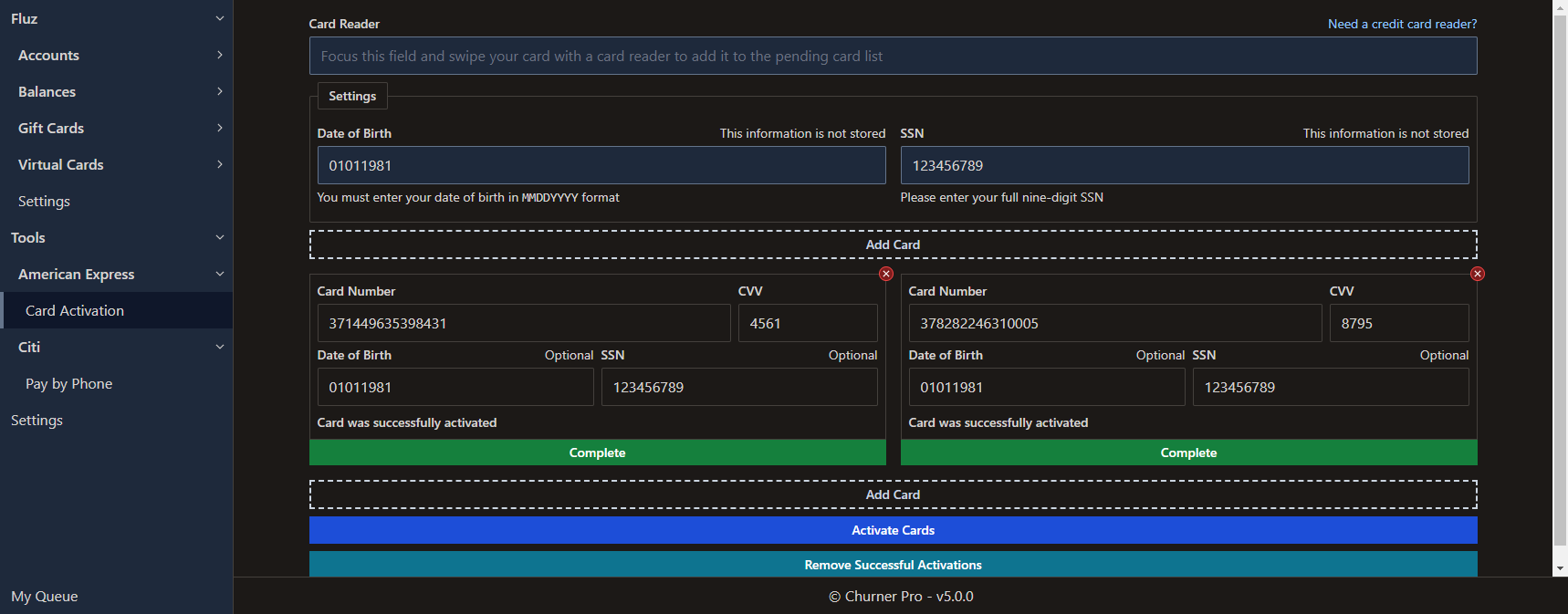Open the Card Activation page
Image resolution: width=1568 pixels, height=614 pixels.
(x=75, y=310)
